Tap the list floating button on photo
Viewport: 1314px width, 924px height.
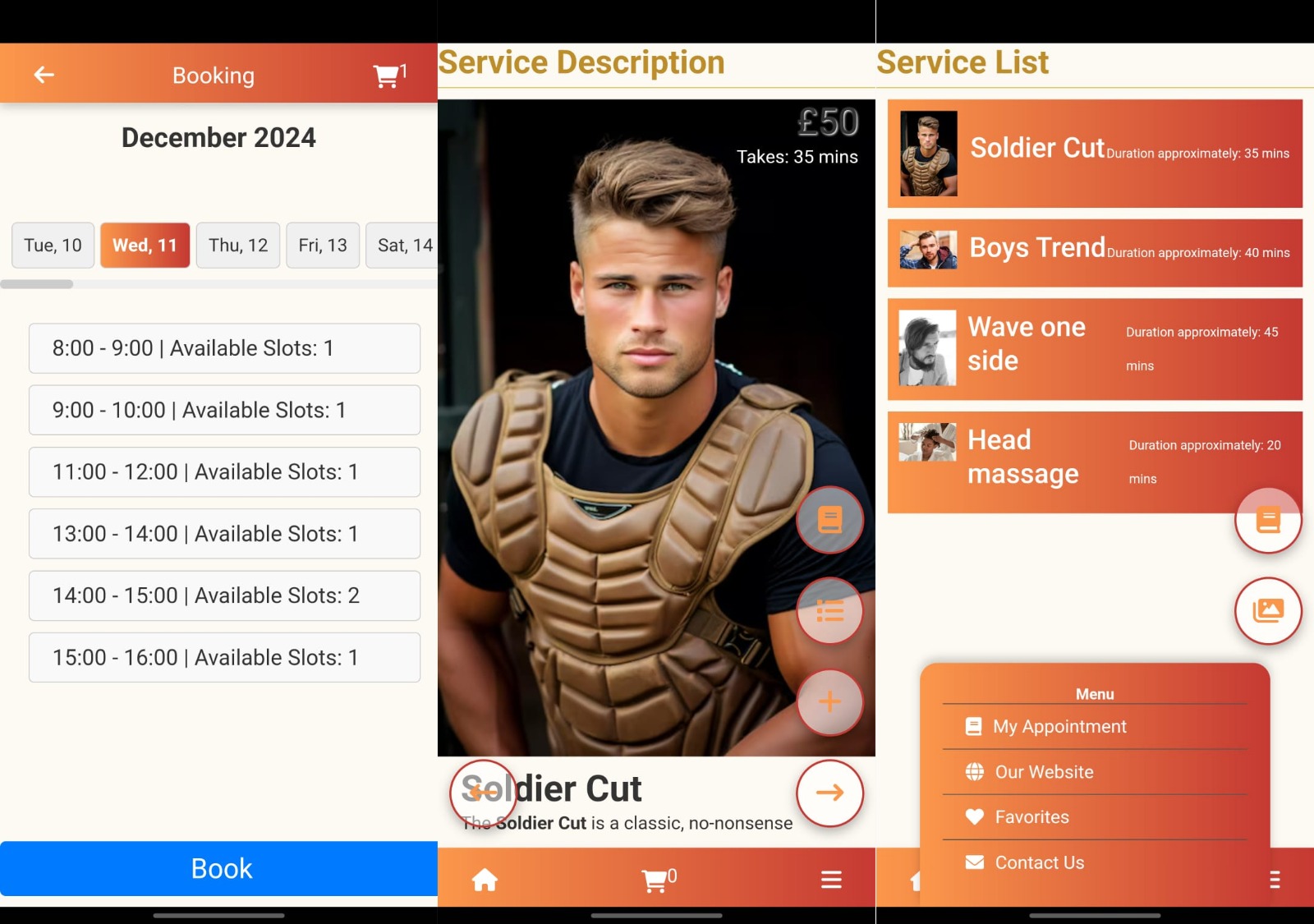(x=829, y=611)
